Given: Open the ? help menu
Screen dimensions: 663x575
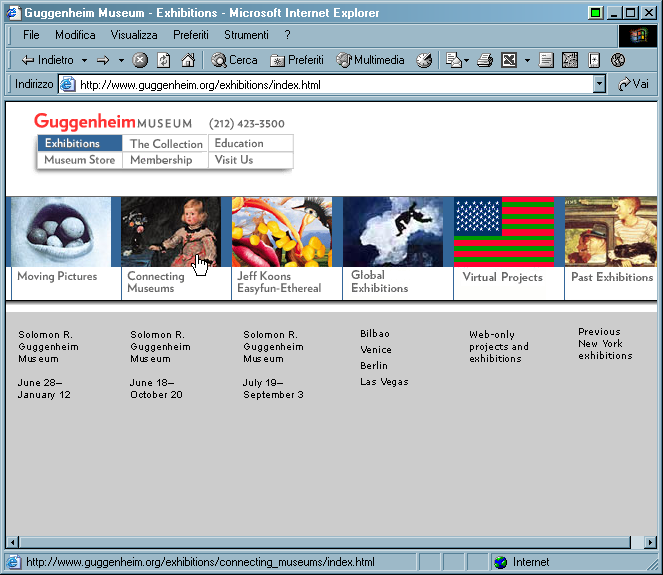Looking at the screenshot, I should [x=288, y=35].
